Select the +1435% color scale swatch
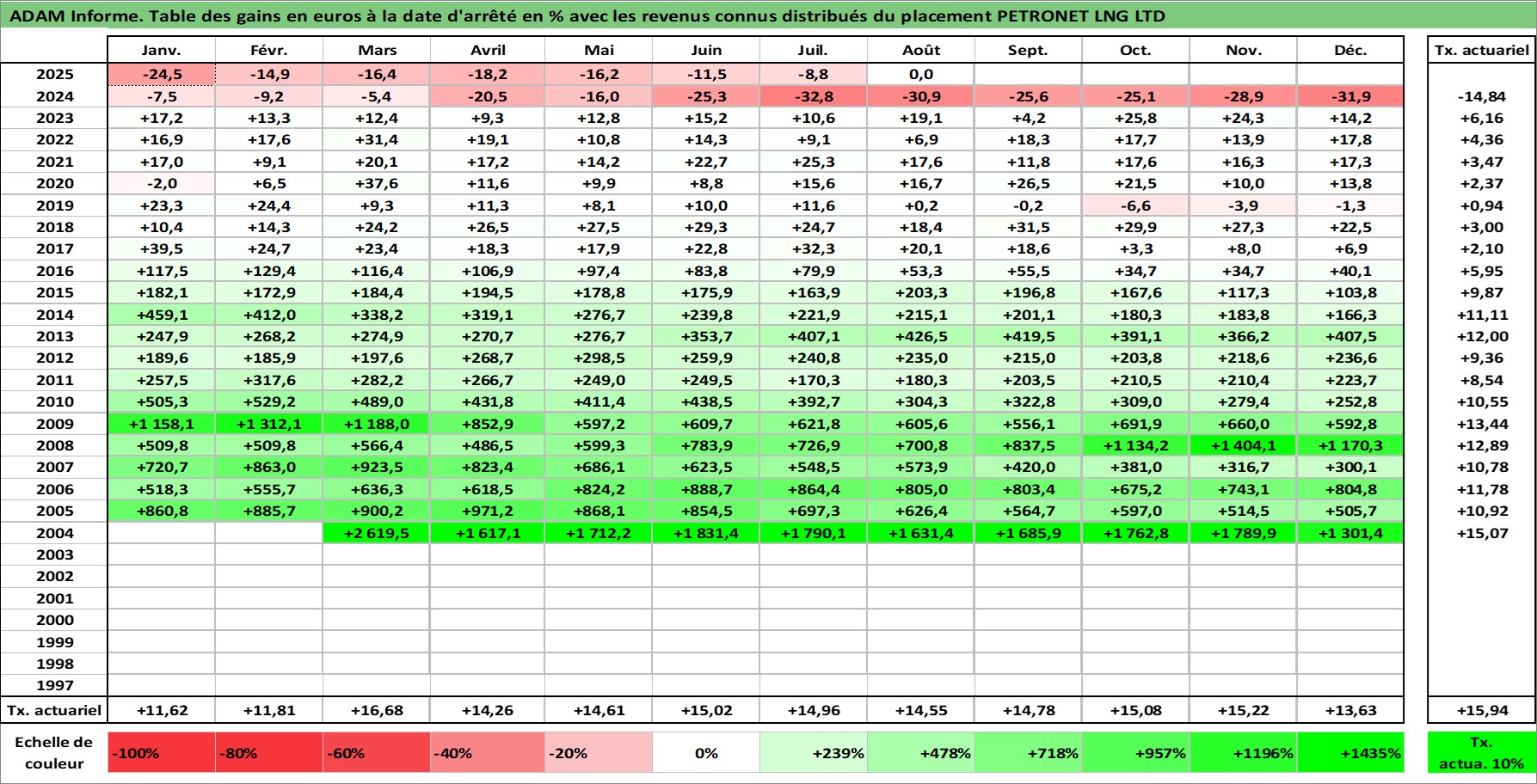 tap(1350, 752)
